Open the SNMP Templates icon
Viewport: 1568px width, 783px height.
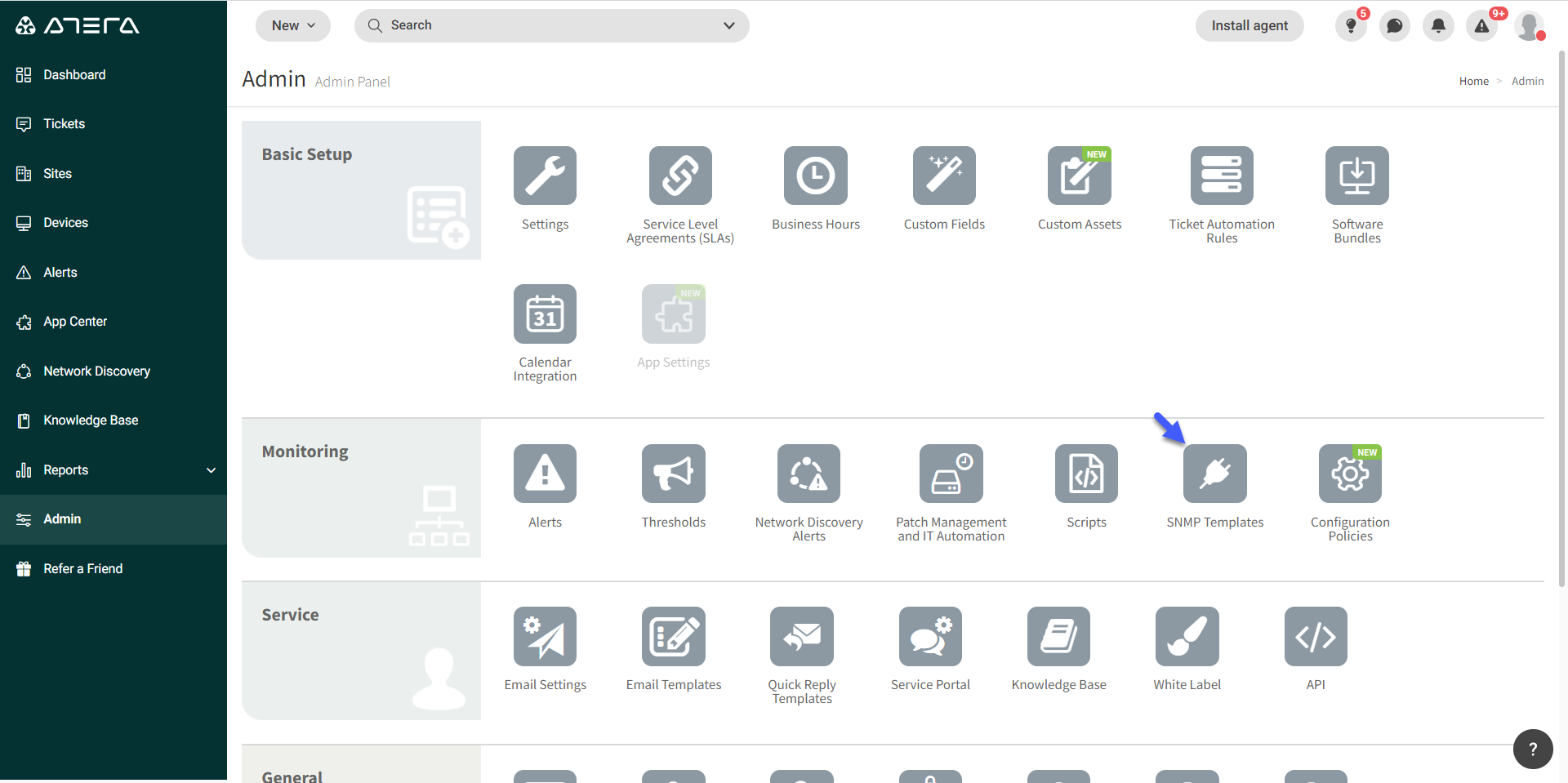1214,474
